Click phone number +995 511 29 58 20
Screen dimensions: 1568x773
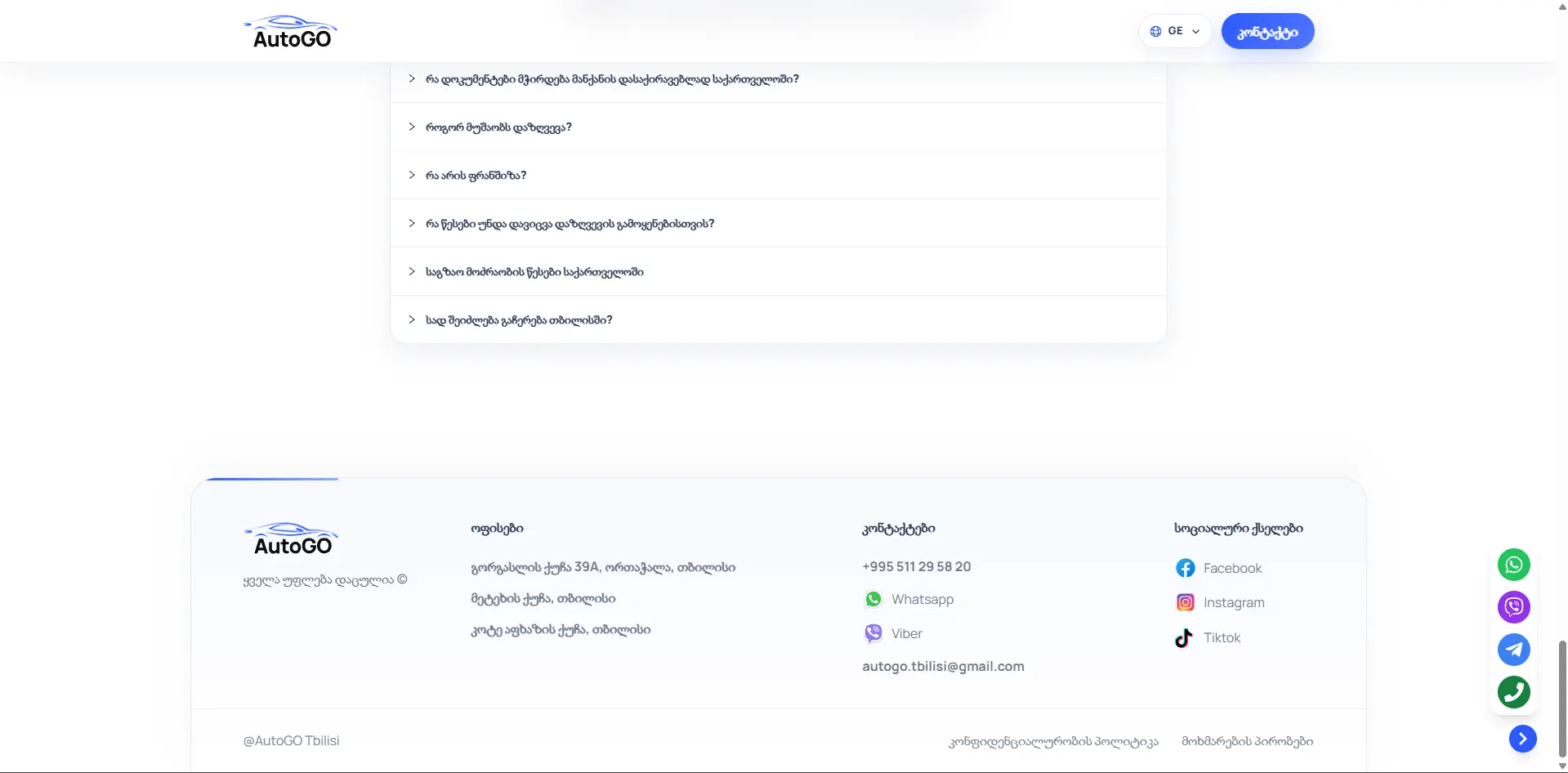point(916,566)
